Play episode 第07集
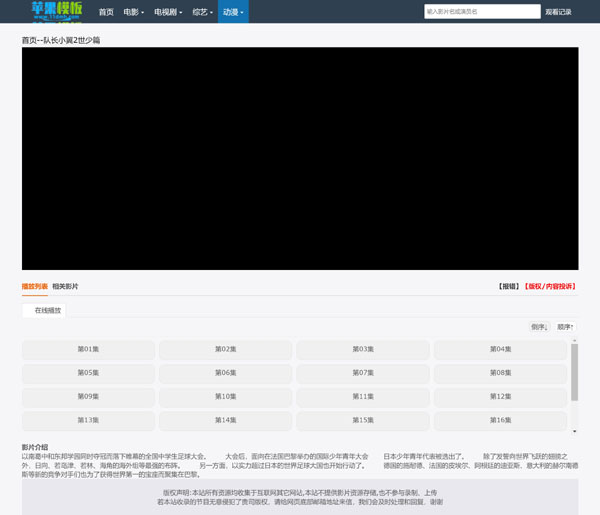This screenshot has height=515, width=600. (363, 373)
